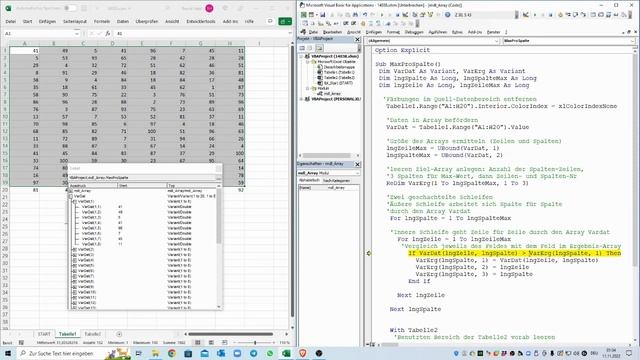Viewport: 640px width, 360px height.
Task: Click the Excel view icon in VBA toolbar
Action: [x=304, y=15]
